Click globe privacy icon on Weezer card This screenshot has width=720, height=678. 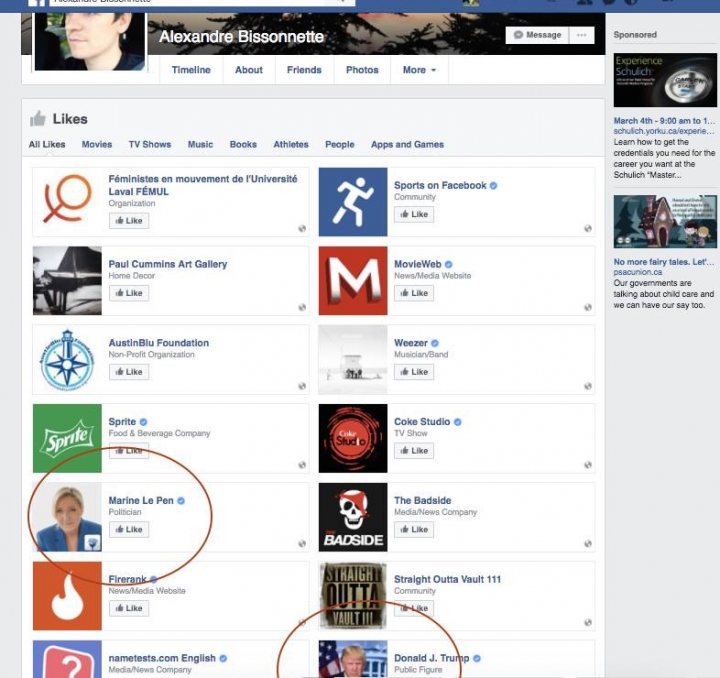588,386
